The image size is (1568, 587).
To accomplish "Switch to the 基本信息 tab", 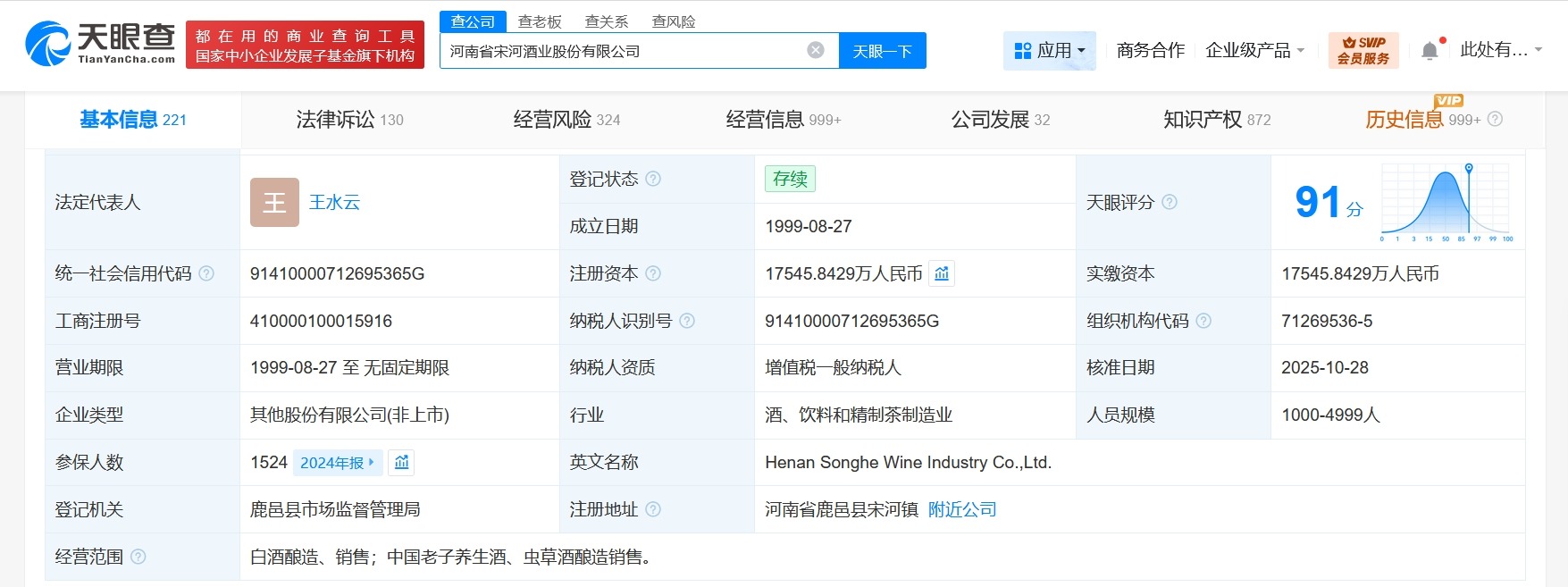I will pyautogui.click(x=133, y=120).
